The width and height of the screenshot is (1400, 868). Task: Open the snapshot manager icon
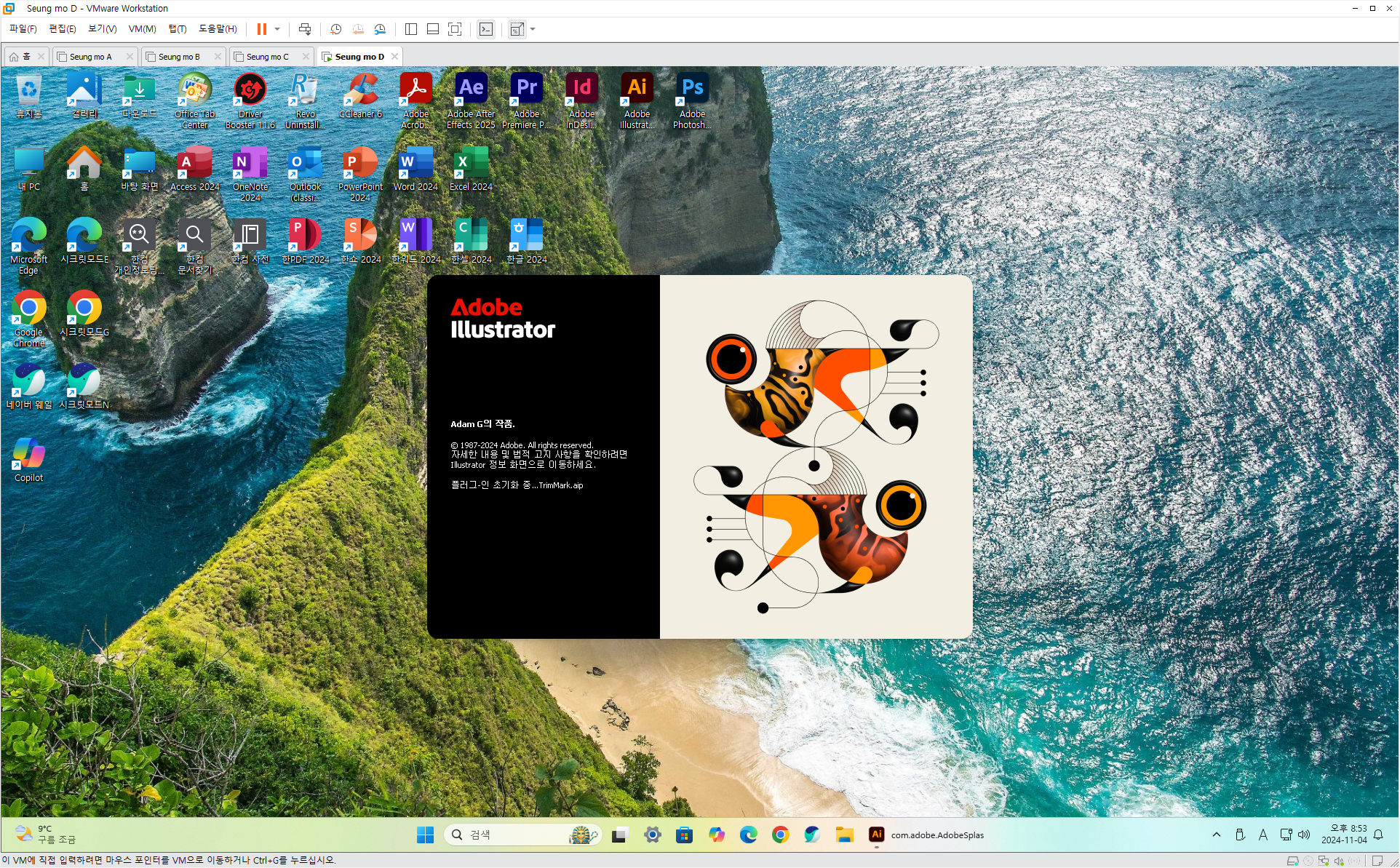[380, 29]
